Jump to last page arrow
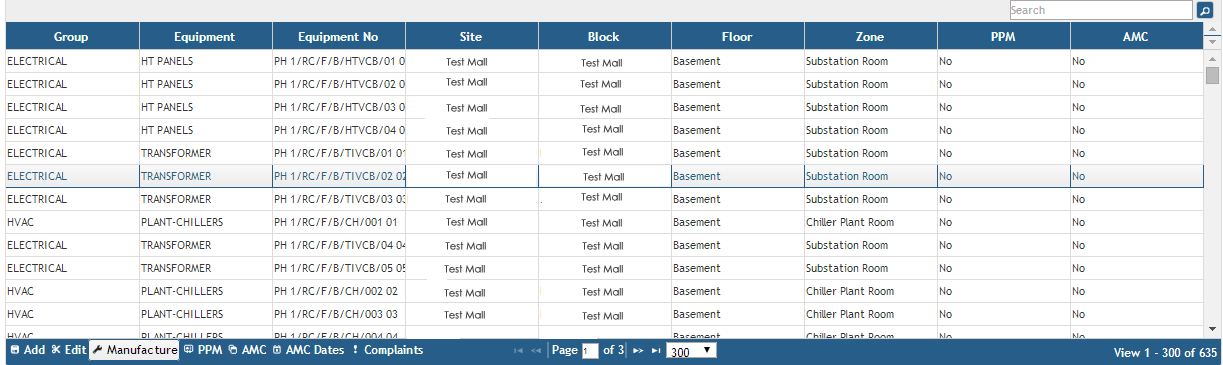The height and width of the screenshot is (365, 1223). [656, 351]
